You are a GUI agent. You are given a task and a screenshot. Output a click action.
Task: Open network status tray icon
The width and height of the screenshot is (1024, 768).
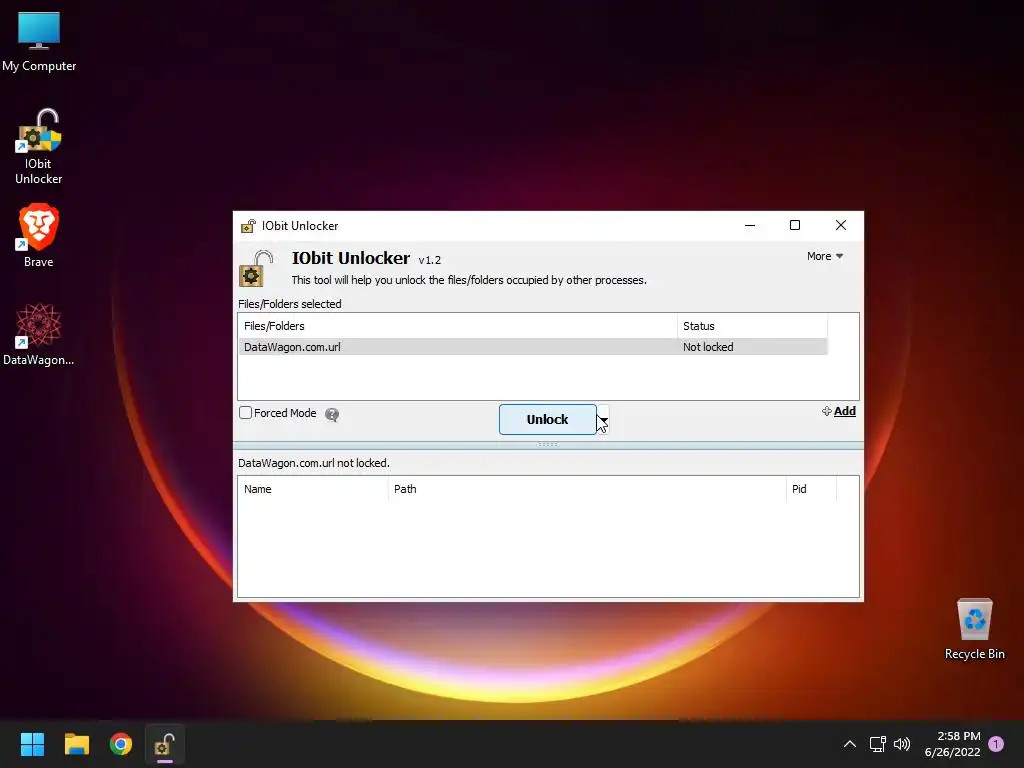click(877, 744)
